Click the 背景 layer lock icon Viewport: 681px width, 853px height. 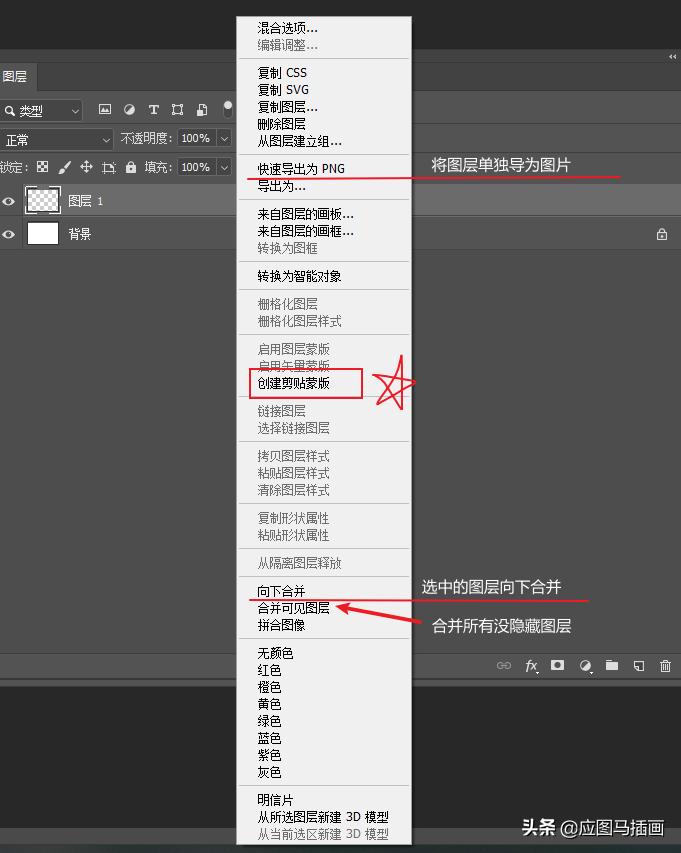point(661,234)
